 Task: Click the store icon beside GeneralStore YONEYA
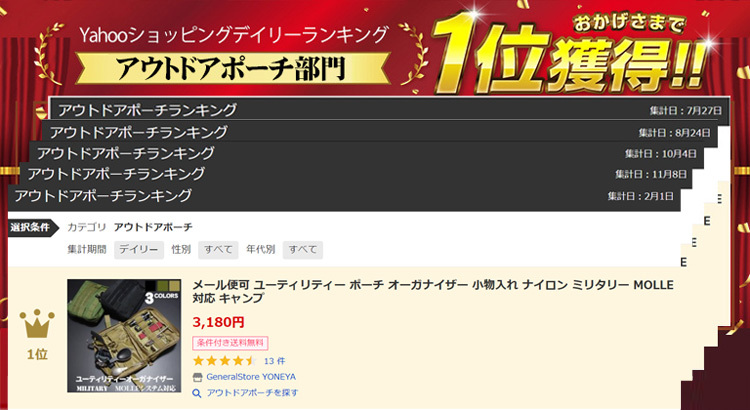(x=197, y=377)
